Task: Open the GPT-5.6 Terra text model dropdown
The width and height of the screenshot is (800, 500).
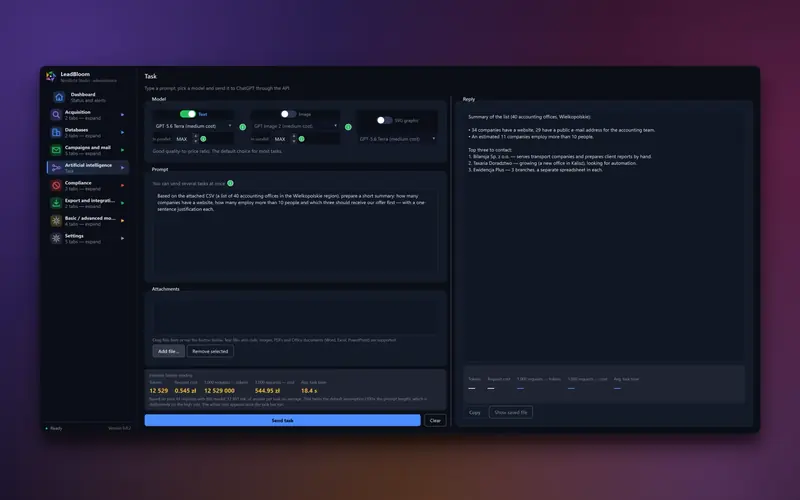Action: tap(193, 126)
